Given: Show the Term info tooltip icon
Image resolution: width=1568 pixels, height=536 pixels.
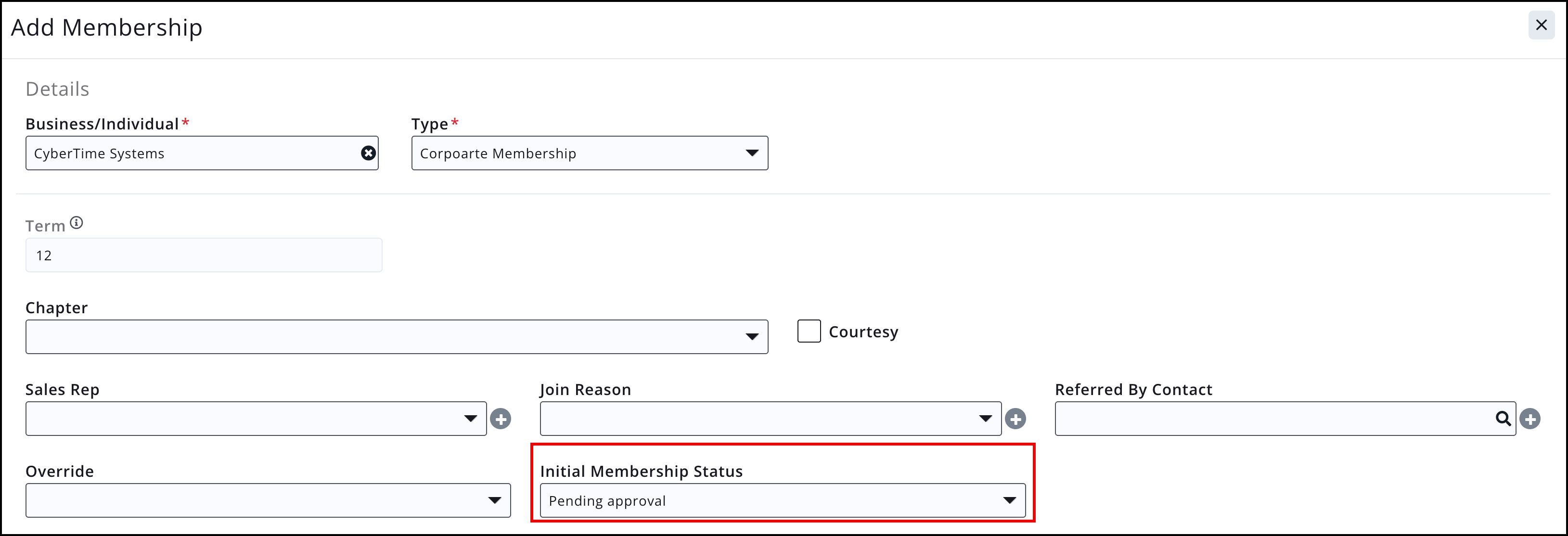Looking at the screenshot, I should pyautogui.click(x=76, y=223).
